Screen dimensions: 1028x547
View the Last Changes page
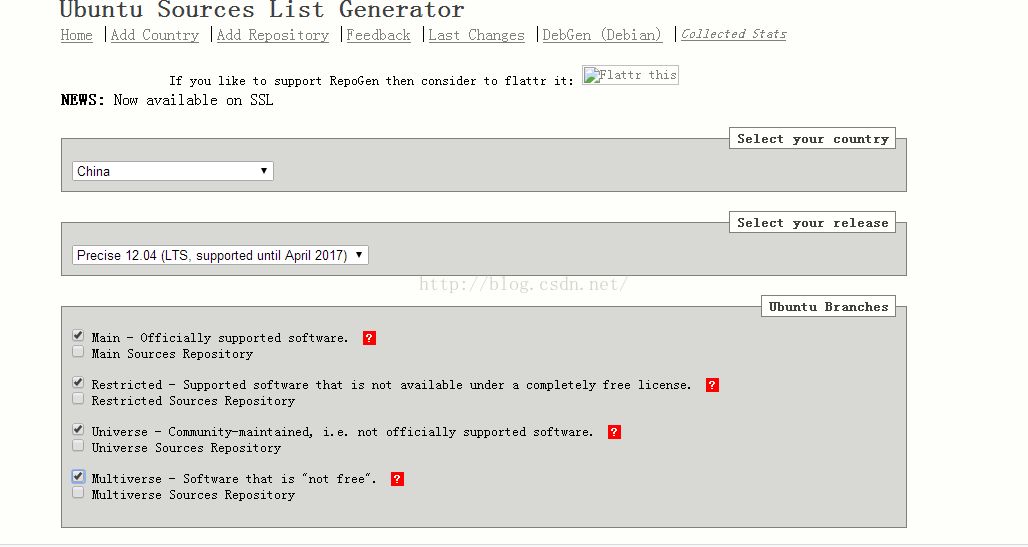pos(477,35)
